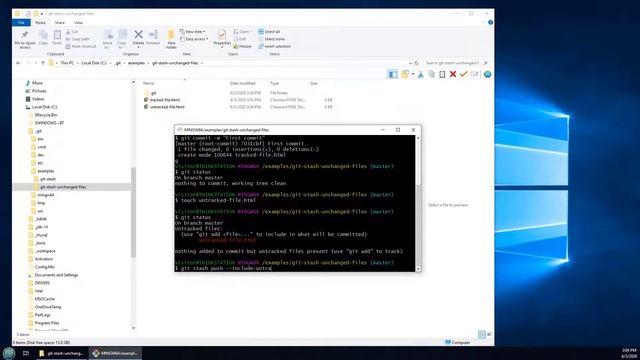Select git-stash folder in navigation tree
The image size is (640, 360).
click(48, 179)
